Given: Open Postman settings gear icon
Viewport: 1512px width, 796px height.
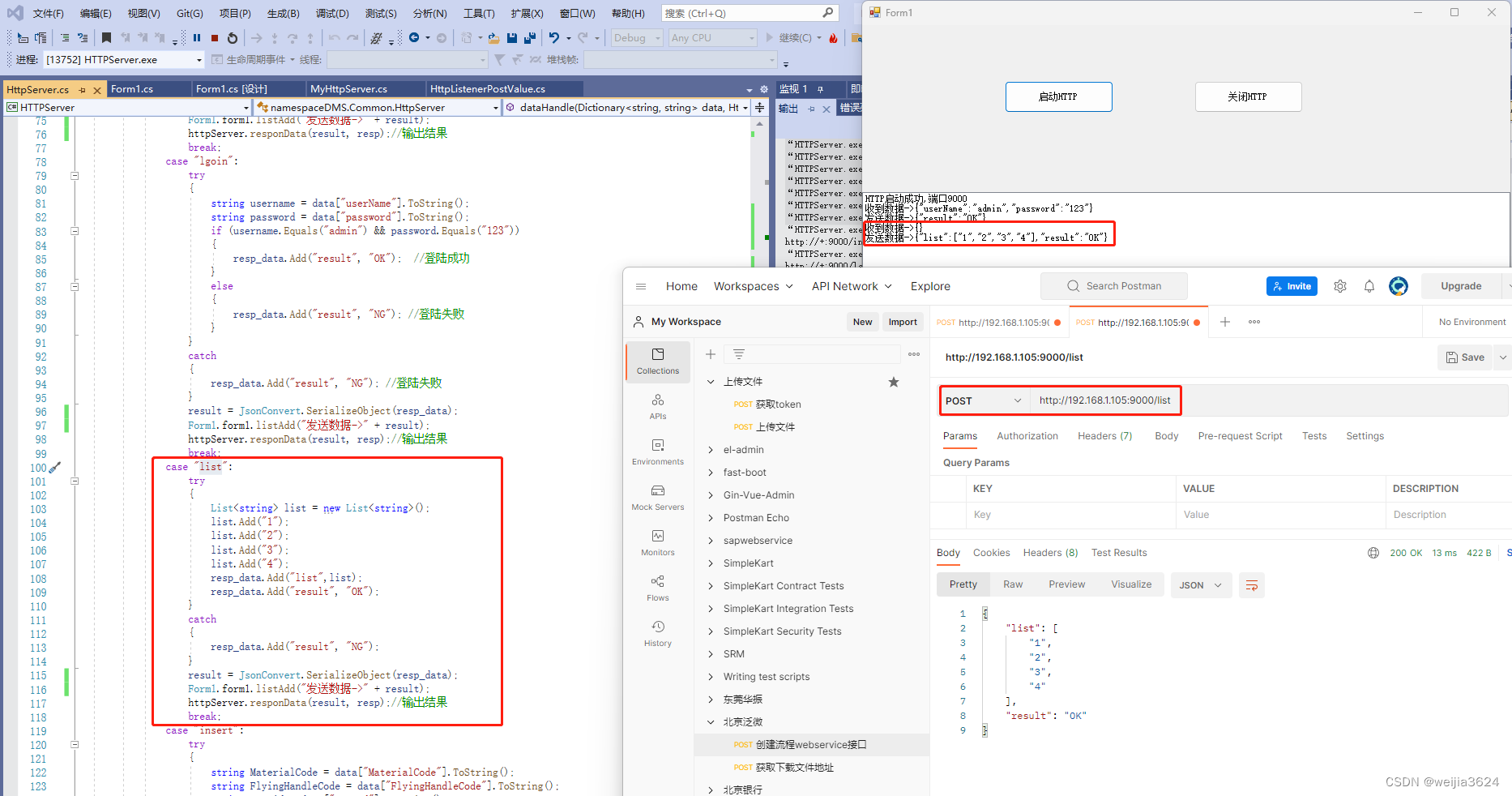Looking at the screenshot, I should point(1339,286).
